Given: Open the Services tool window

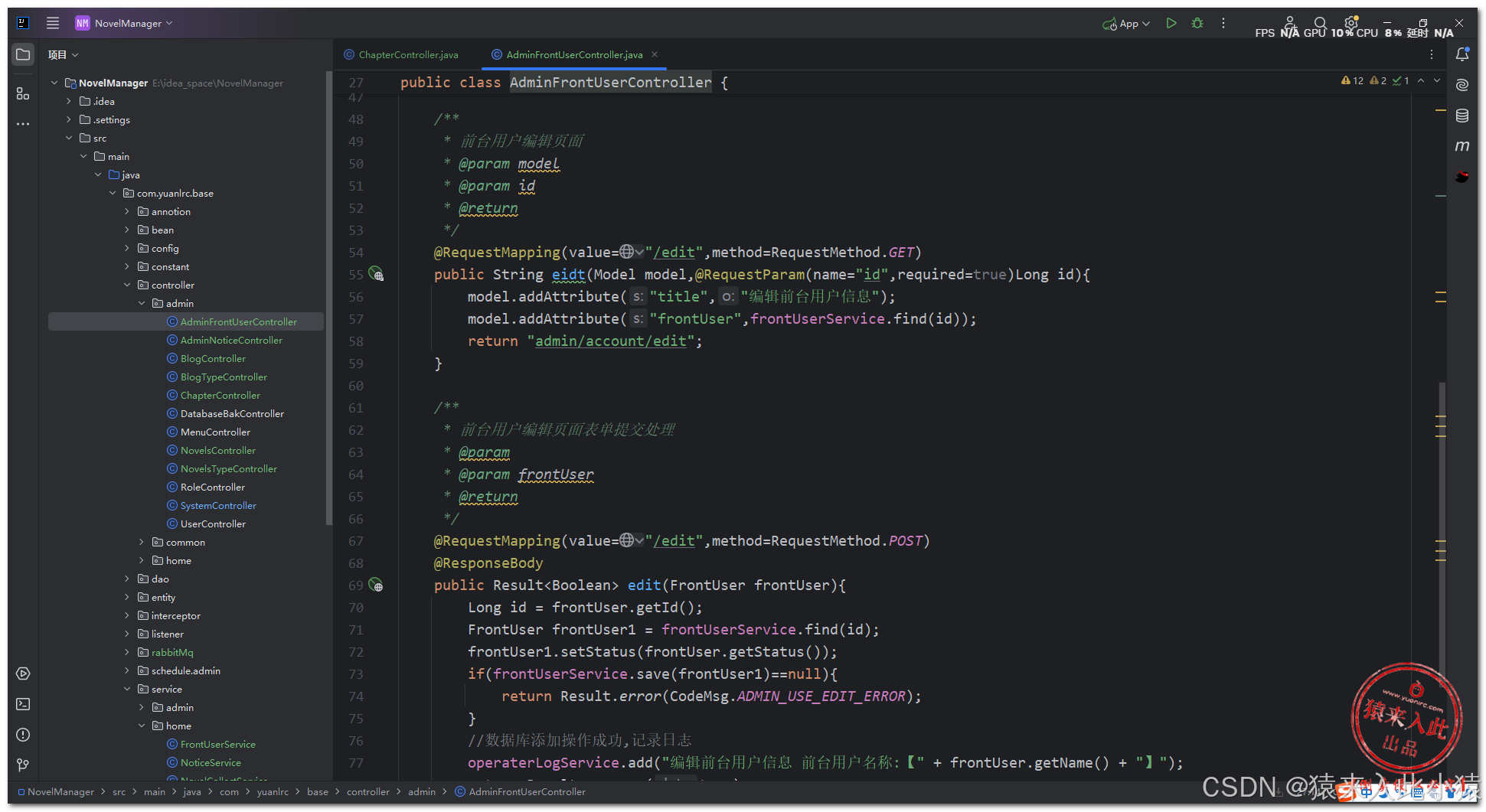Looking at the screenshot, I should [x=23, y=673].
